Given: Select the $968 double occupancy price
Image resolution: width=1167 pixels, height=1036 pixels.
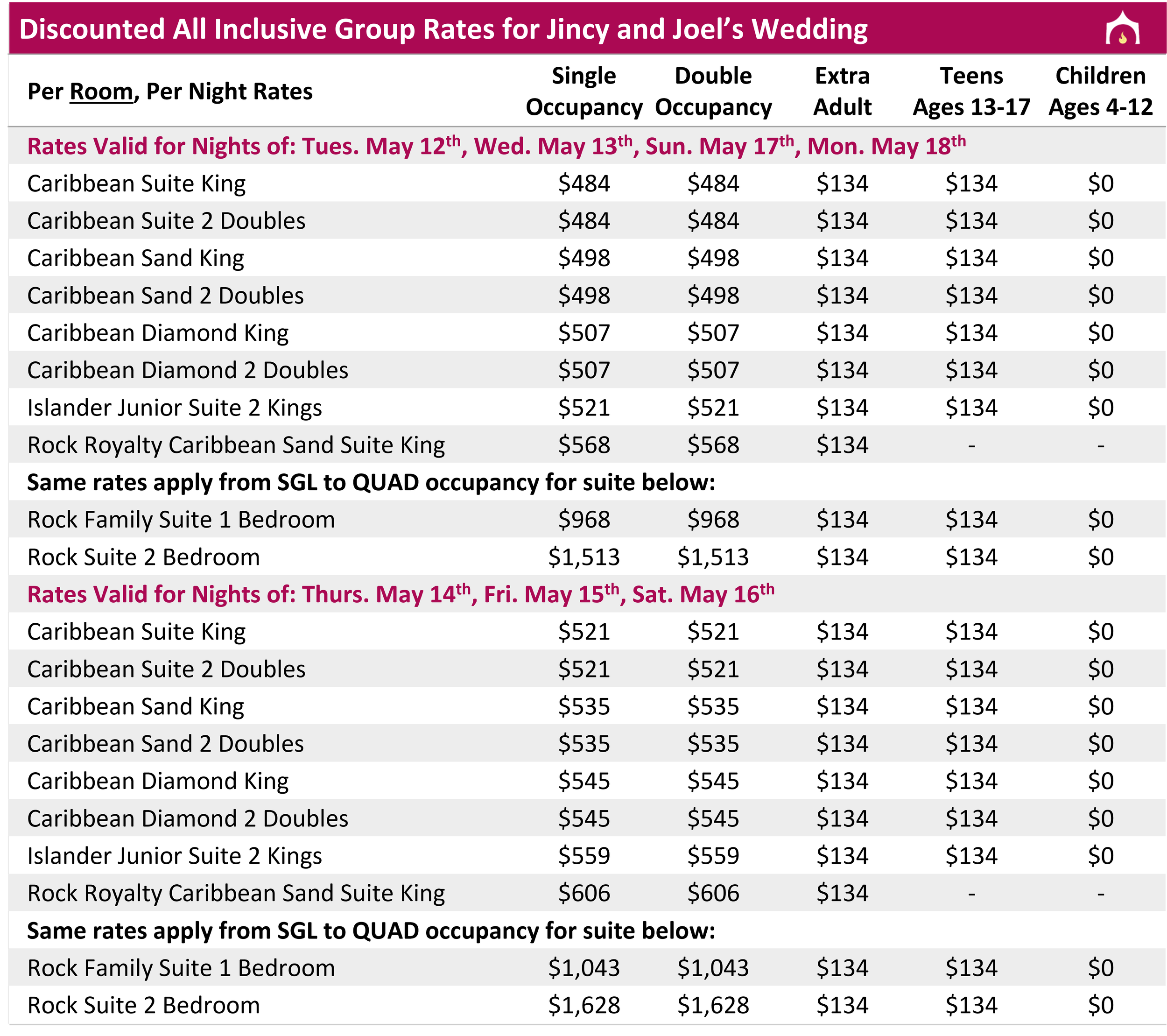Looking at the screenshot, I should click(x=713, y=520).
